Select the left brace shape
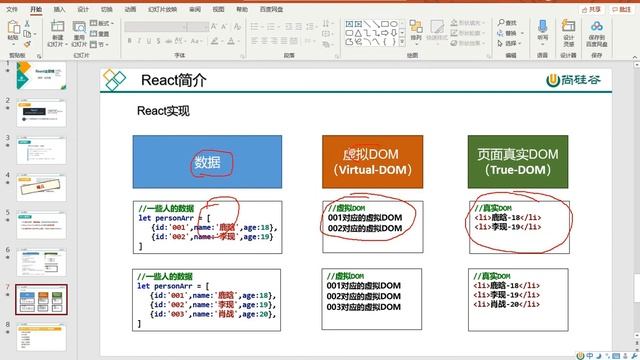 click(385, 42)
